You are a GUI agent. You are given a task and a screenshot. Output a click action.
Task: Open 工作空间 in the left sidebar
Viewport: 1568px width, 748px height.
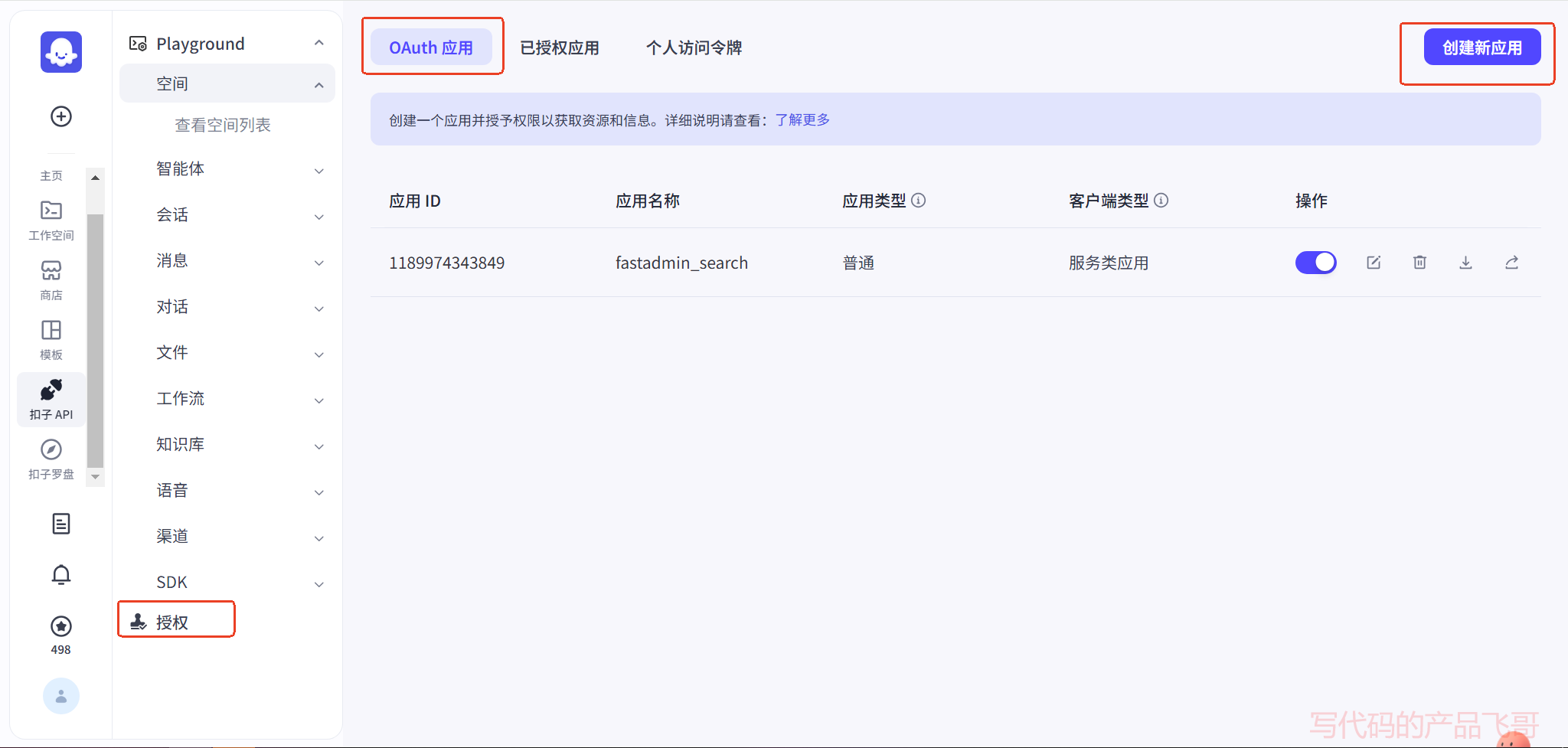pyautogui.click(x=51, y=220)
